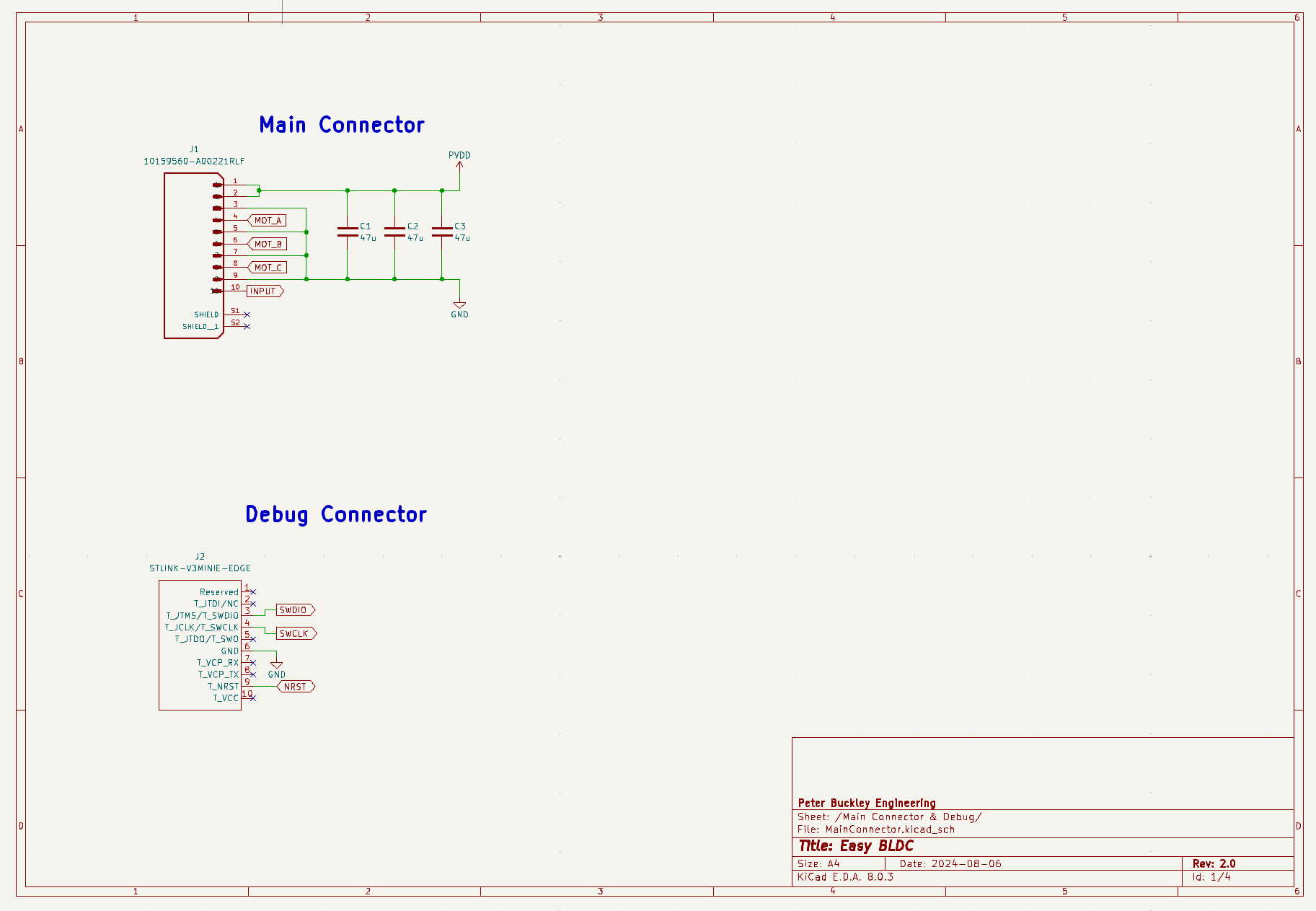The width and height of the screenshot is (1316, 911).
Task: Click the no-connect flag on pin S2
Action: (247, 327)
